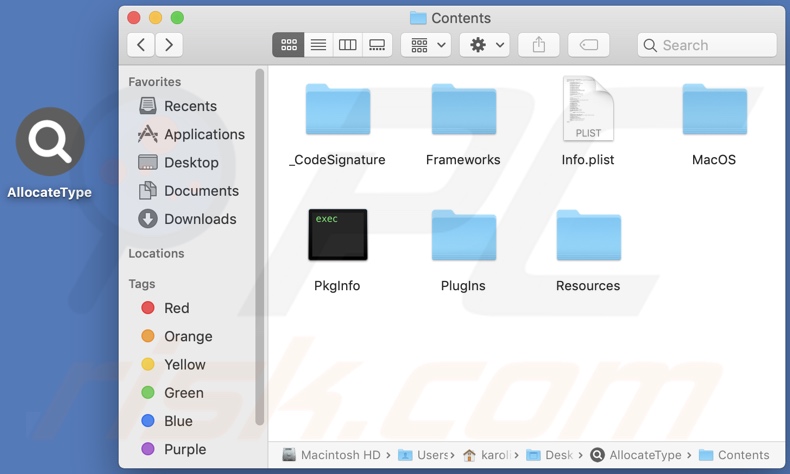Open the Resources folder

[x=588, y=237]
